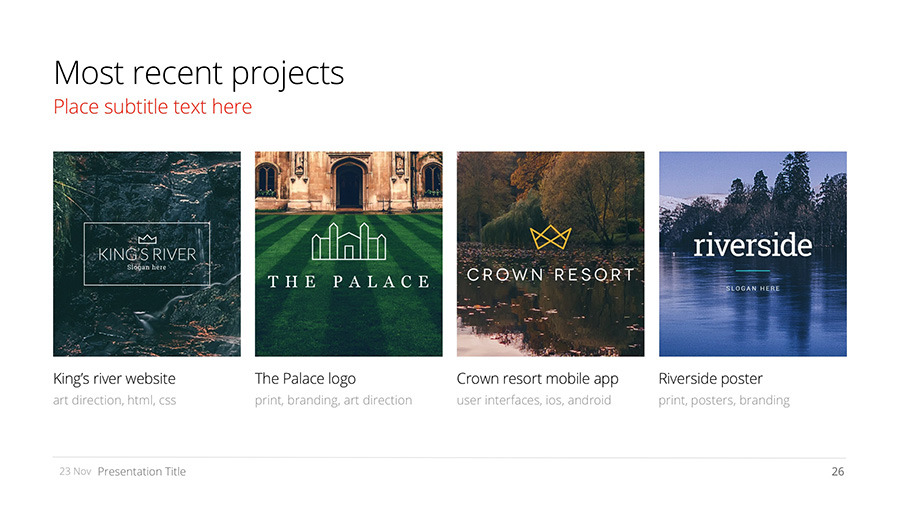Click the white skyline icon above The Palace
Viewport: 900px width, 506px height.
(x=348, y=241)
